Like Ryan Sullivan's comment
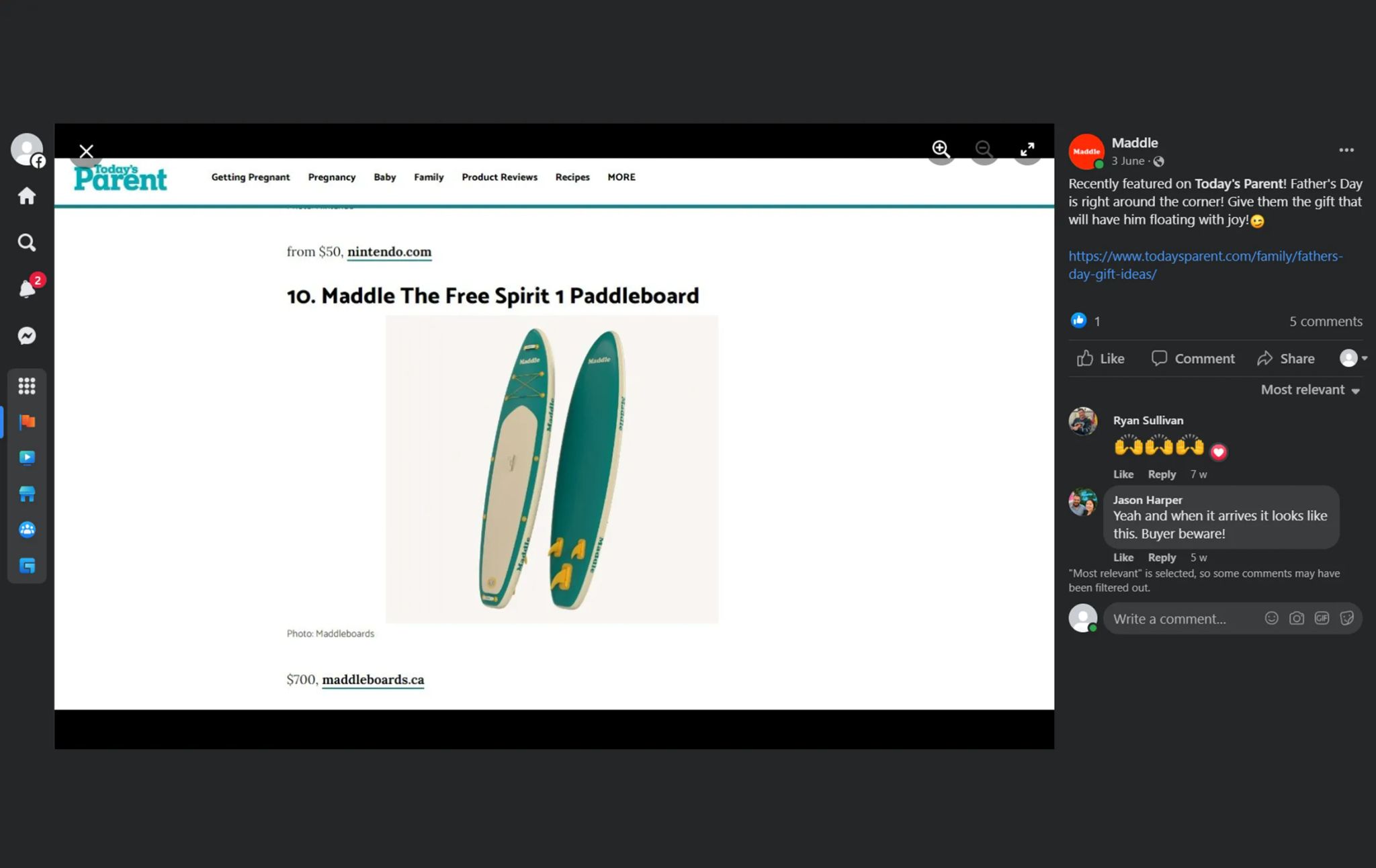This screenshot has height=868, width=1376. [x=1123, y=474]
